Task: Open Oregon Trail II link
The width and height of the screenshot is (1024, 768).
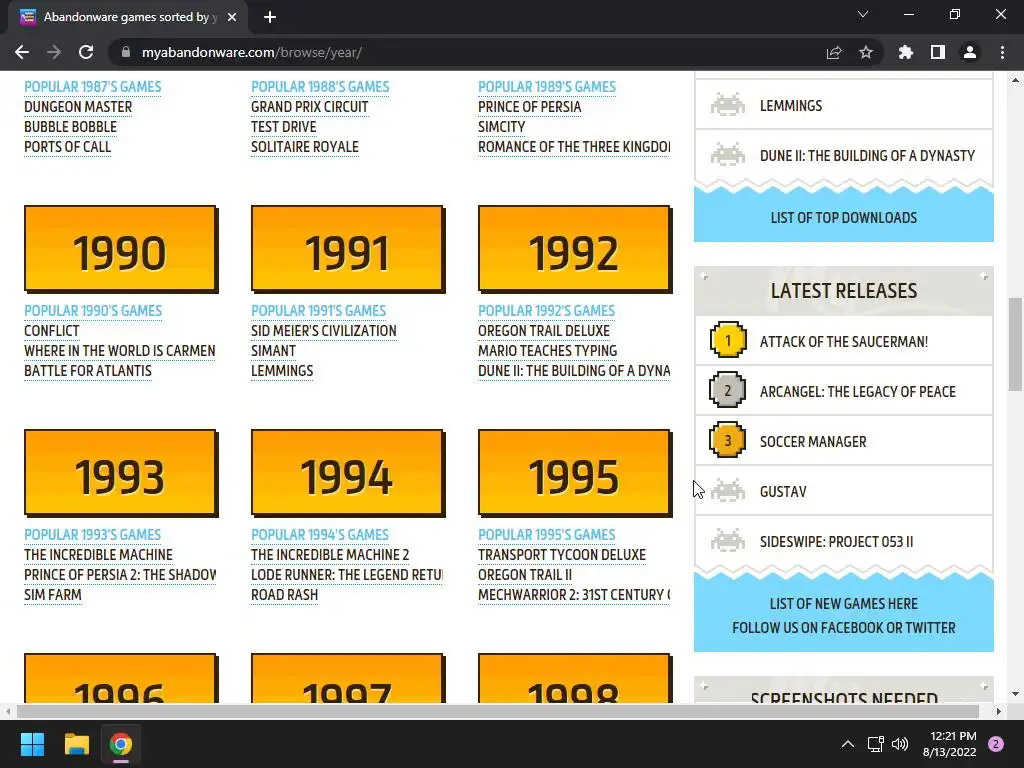Action: pos(525,575)
